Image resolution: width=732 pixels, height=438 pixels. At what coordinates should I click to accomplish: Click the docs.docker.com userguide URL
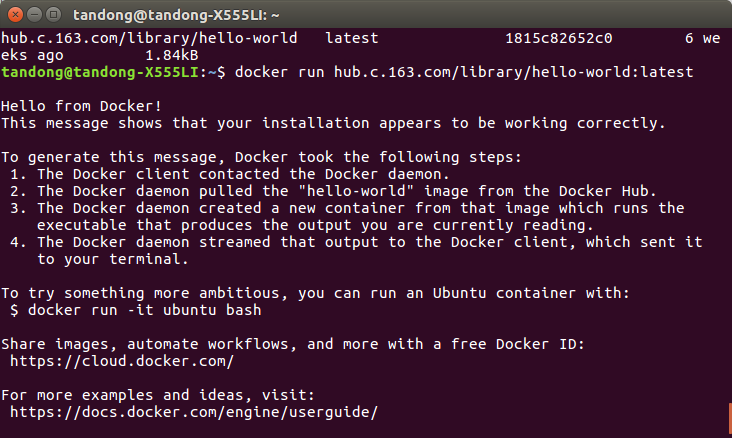[x=194, y=412]
